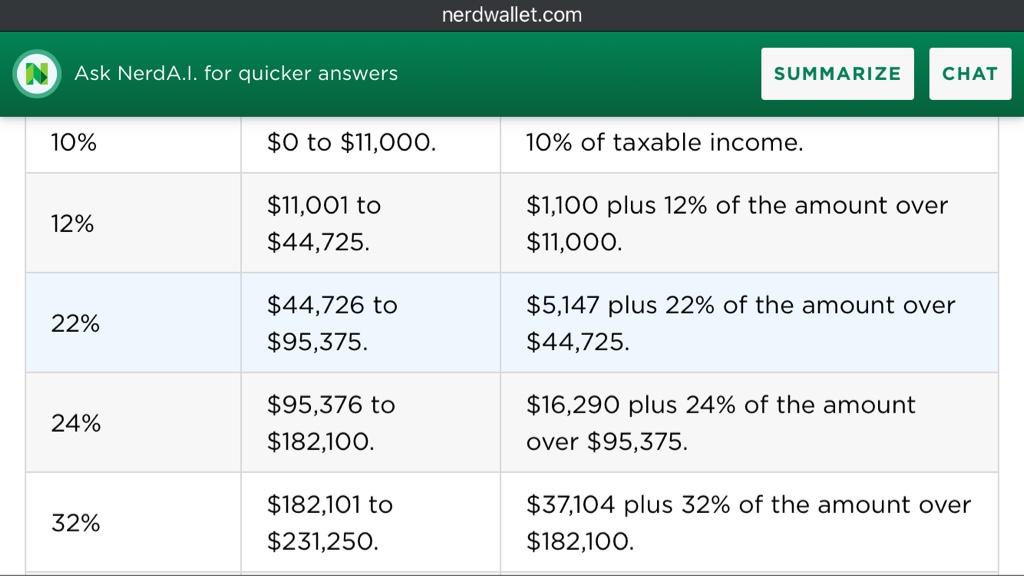Click the $37,104 plus 32% tax owed cell
This screenshot has width=1024, height=576.
[x=749, y=522]
